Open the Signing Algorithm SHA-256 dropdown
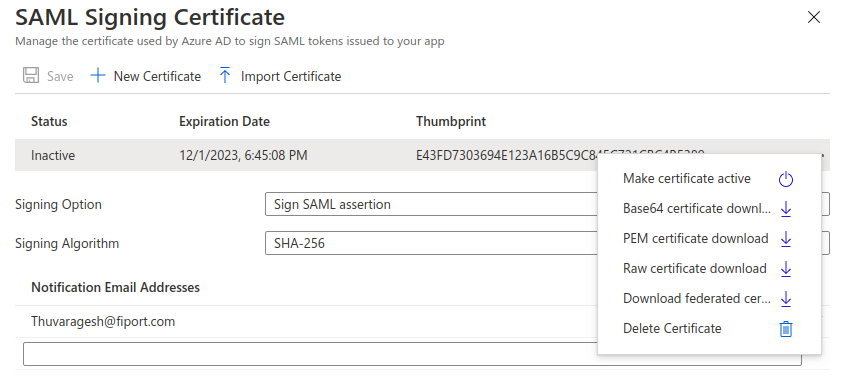 (547, 243)
